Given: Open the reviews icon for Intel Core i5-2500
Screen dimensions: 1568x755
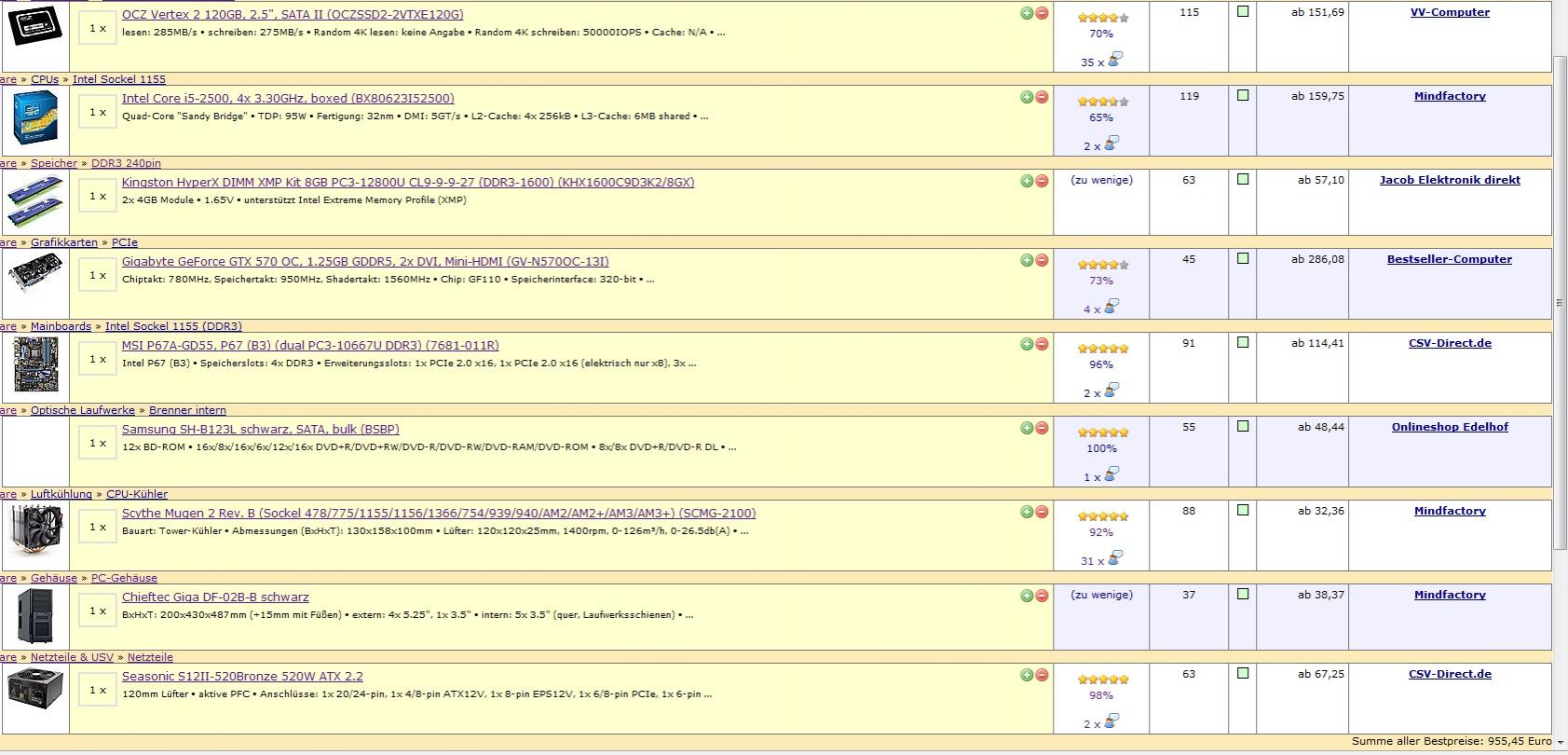Looking at the screenshot, I should (1111, 144).
